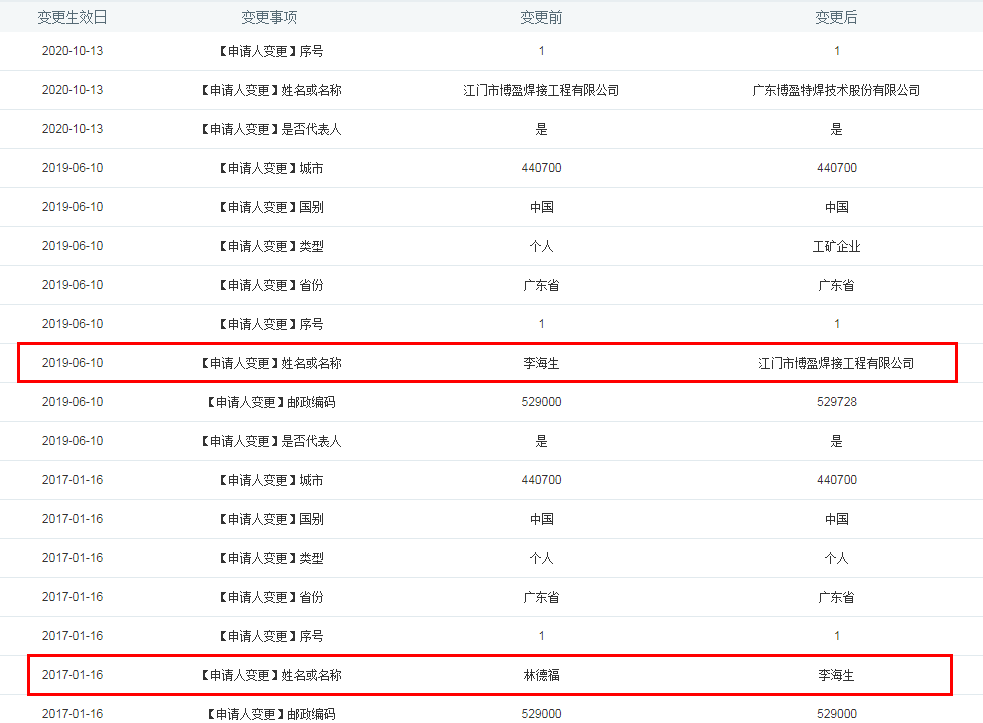This screenshot has height=723, width=983.
Task: Click the 2020-10-13 date in the 序号 row
Action: click(x=72, y=51)
